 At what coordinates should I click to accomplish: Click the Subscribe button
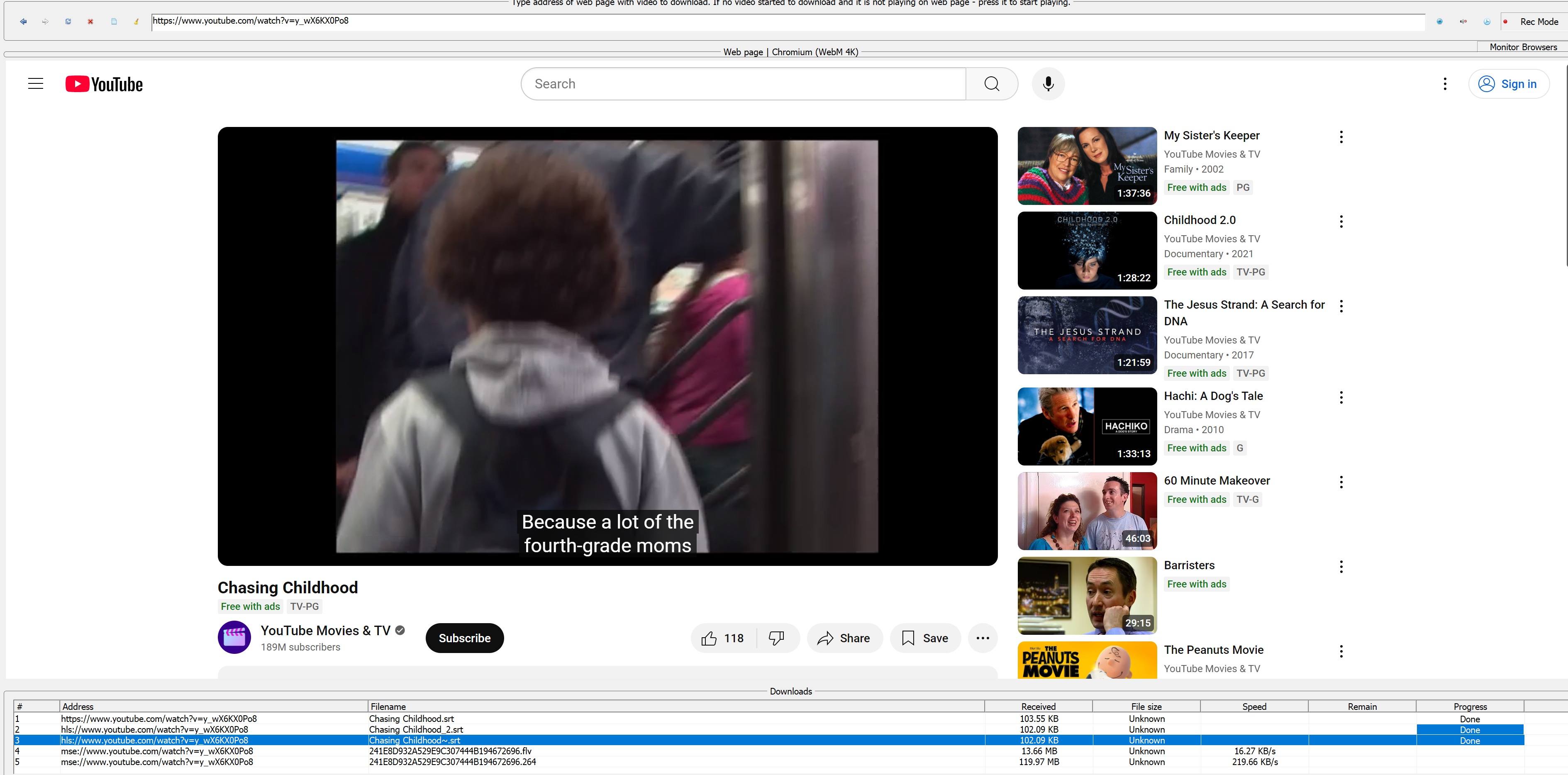(464, 638)
